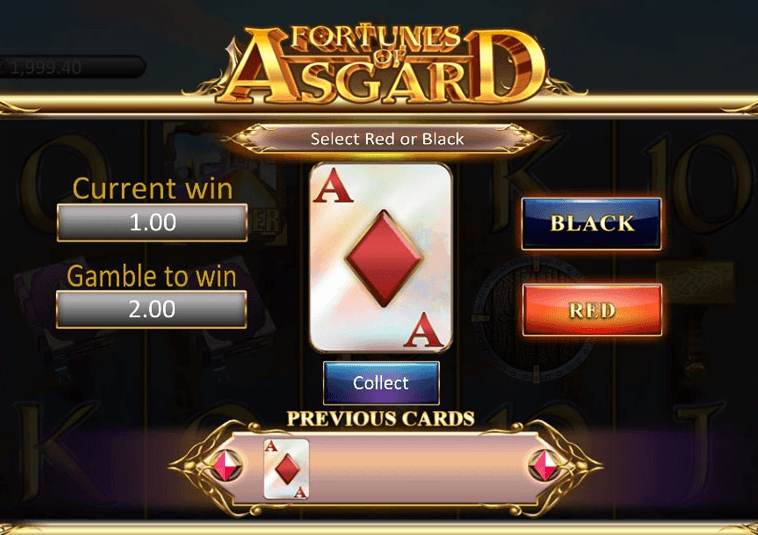Click the Collect button
The image size is (758, 535).
381,383
